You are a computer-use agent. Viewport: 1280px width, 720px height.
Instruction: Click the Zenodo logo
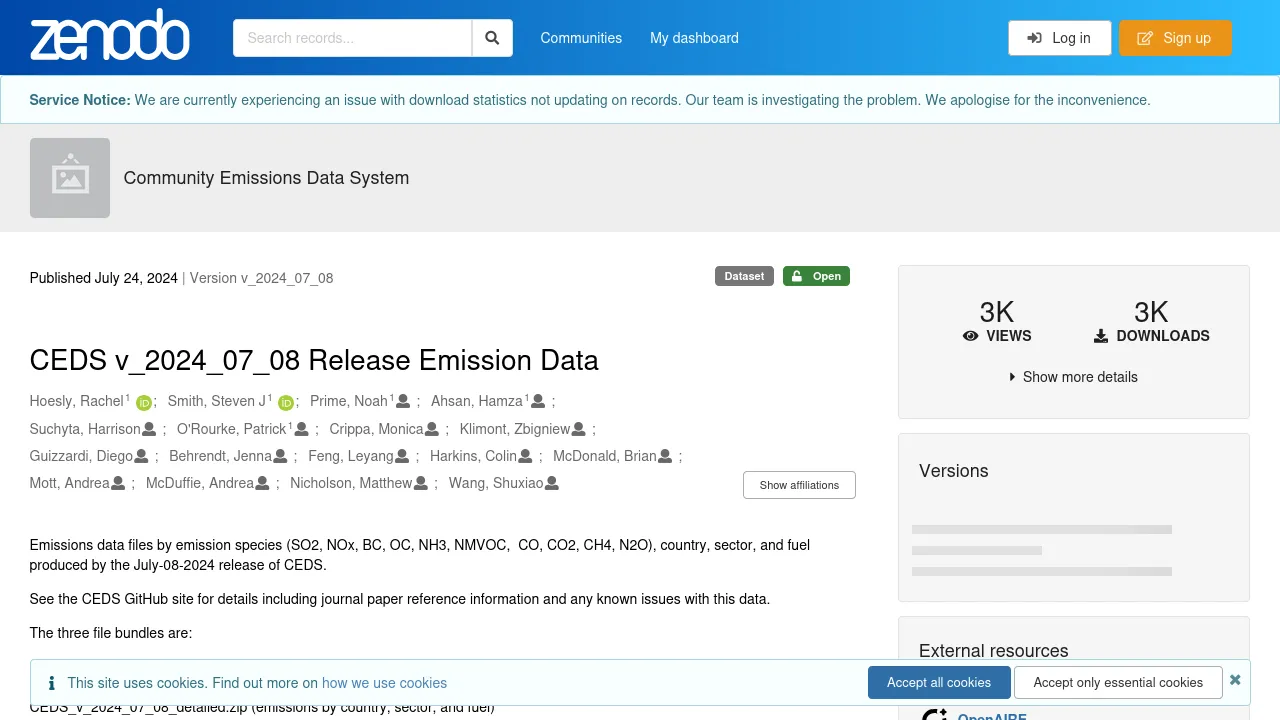coord(110,37)
